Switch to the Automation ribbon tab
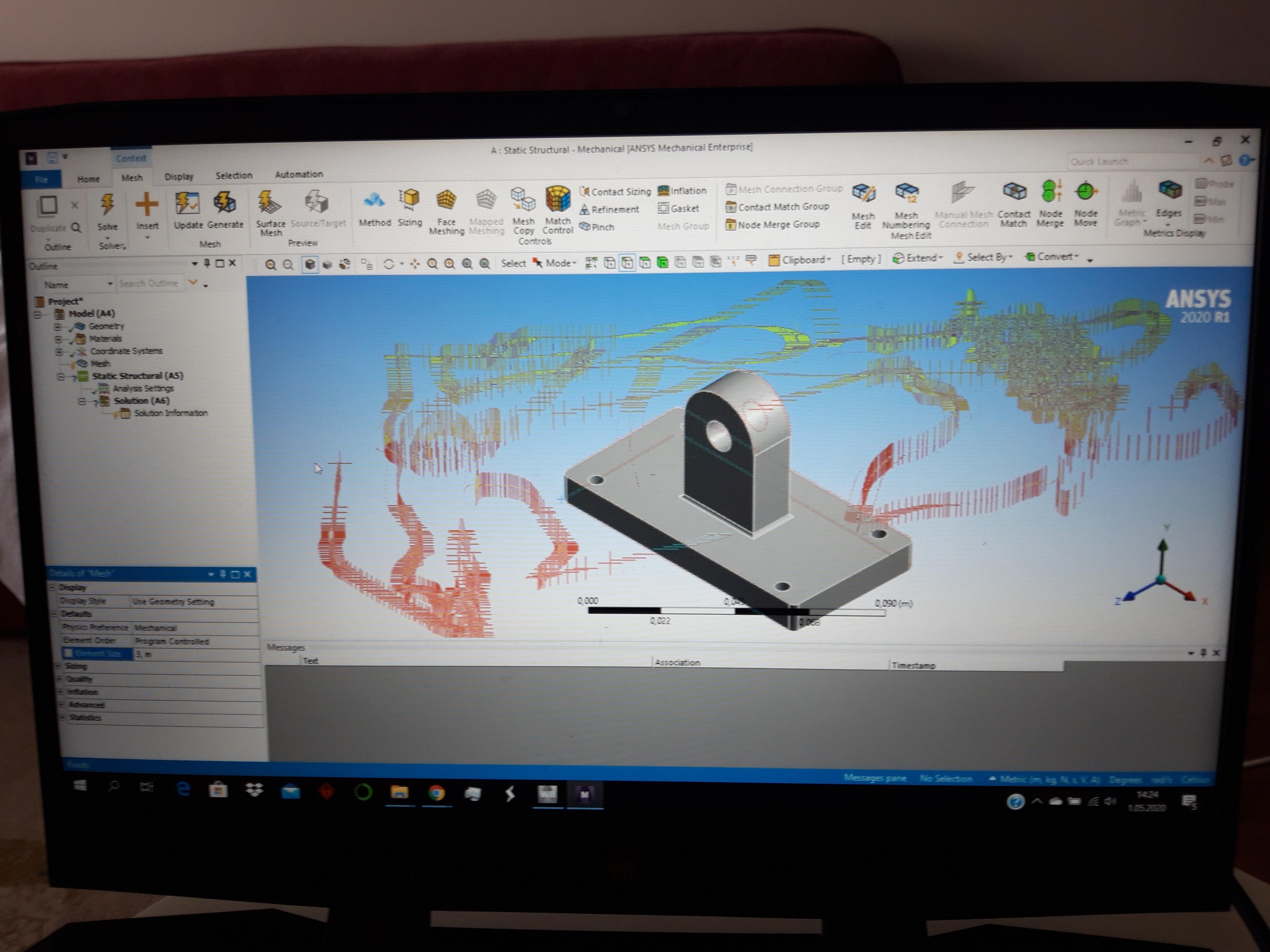1270x952 pixels. point(298,174)
